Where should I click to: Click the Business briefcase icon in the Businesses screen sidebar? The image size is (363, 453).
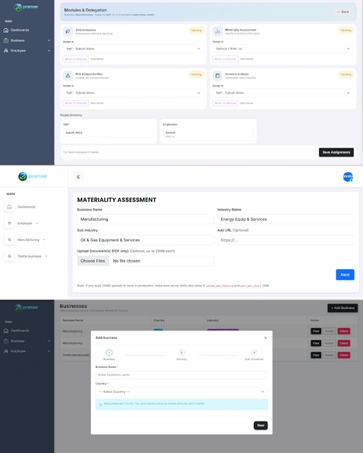[6, 341]
